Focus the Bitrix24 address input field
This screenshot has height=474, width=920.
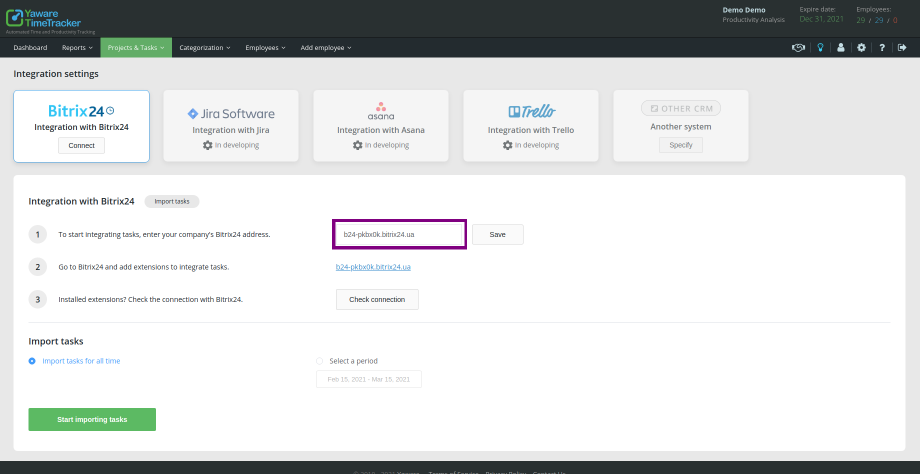pyautogui.click(x=399, y=234)
